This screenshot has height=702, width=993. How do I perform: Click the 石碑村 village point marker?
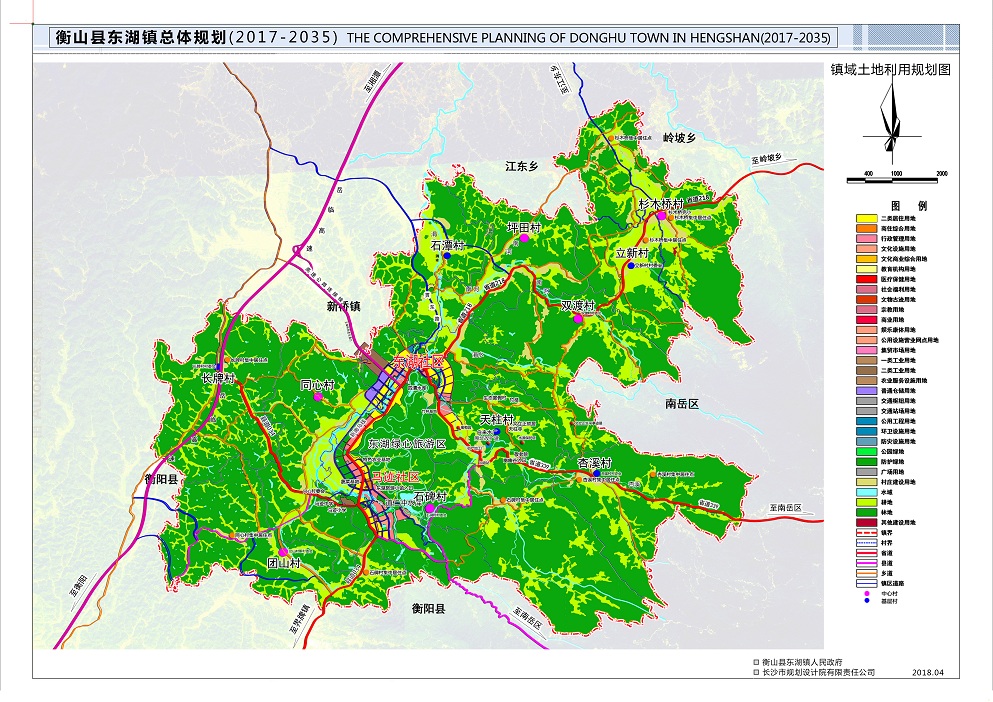[x=430, y=510]
